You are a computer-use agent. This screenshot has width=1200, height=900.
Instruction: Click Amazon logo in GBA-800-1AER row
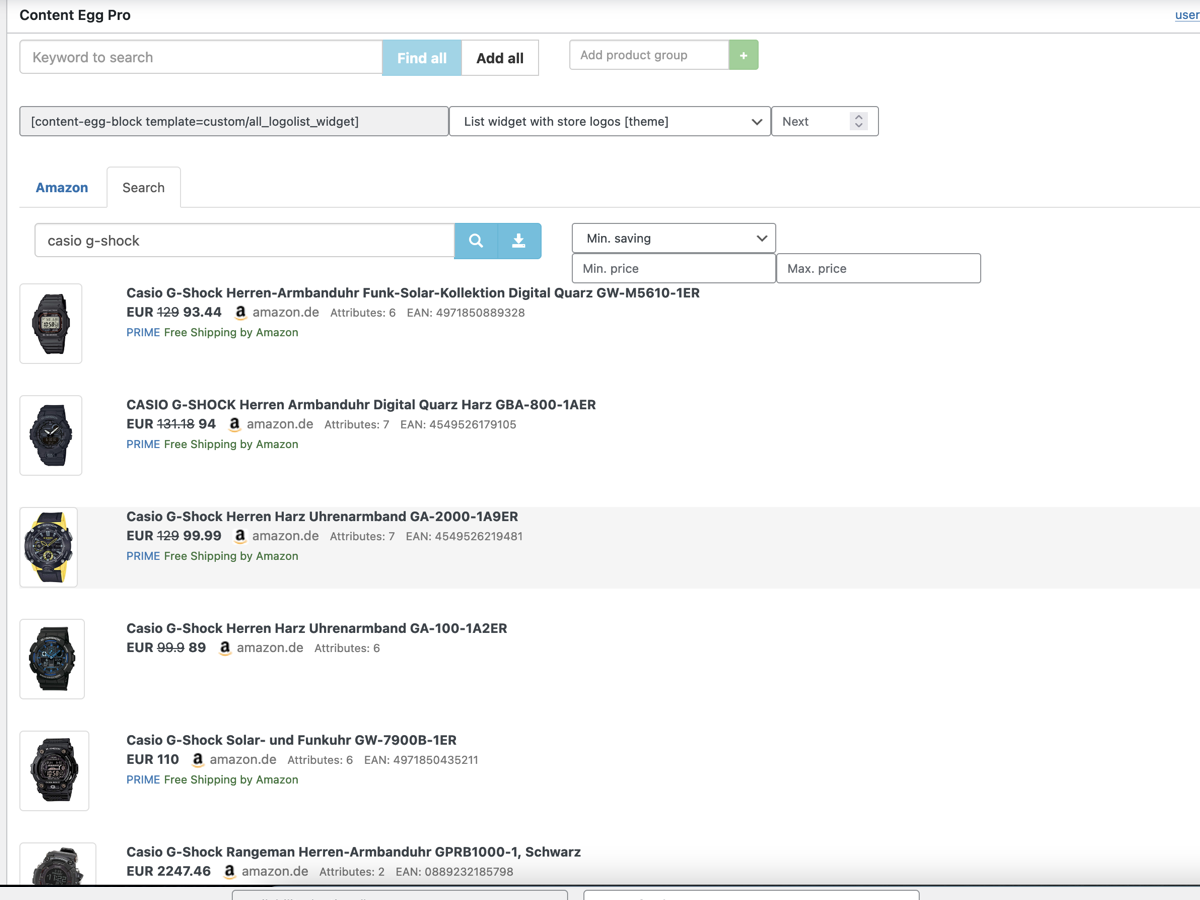tap(235, 424)
